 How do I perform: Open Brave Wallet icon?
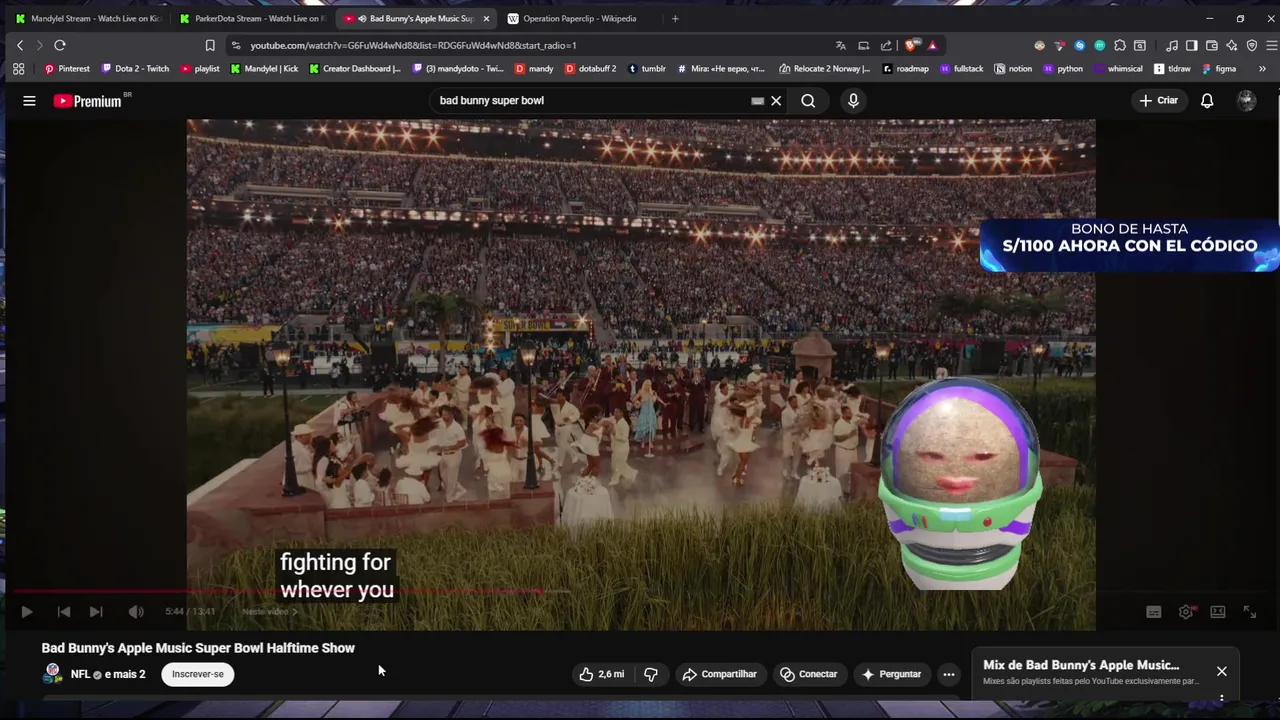click(1212, 45)
